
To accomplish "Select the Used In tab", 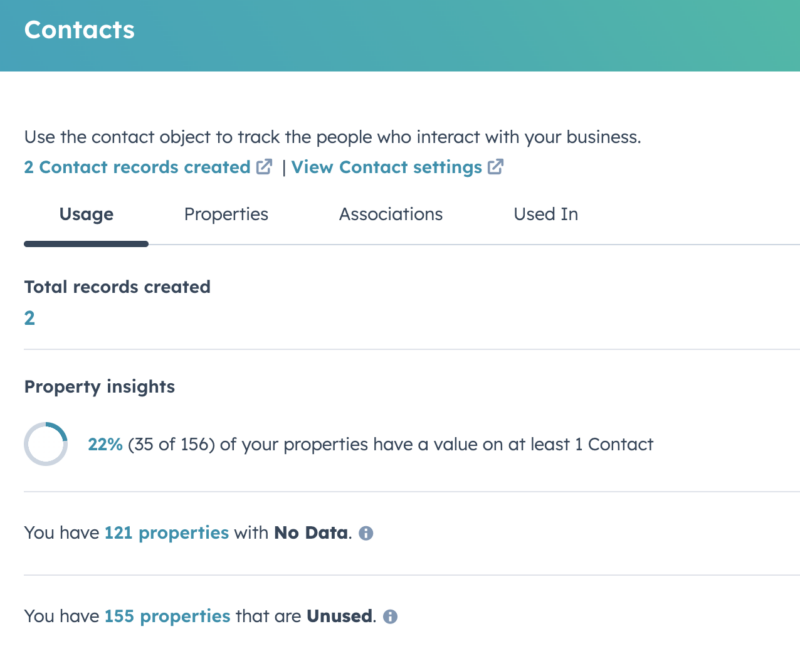I will tap(545, 214).
